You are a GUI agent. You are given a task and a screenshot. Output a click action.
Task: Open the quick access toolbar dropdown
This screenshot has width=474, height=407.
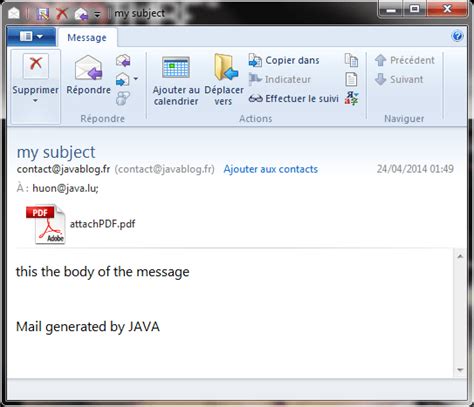click(97, 14)
